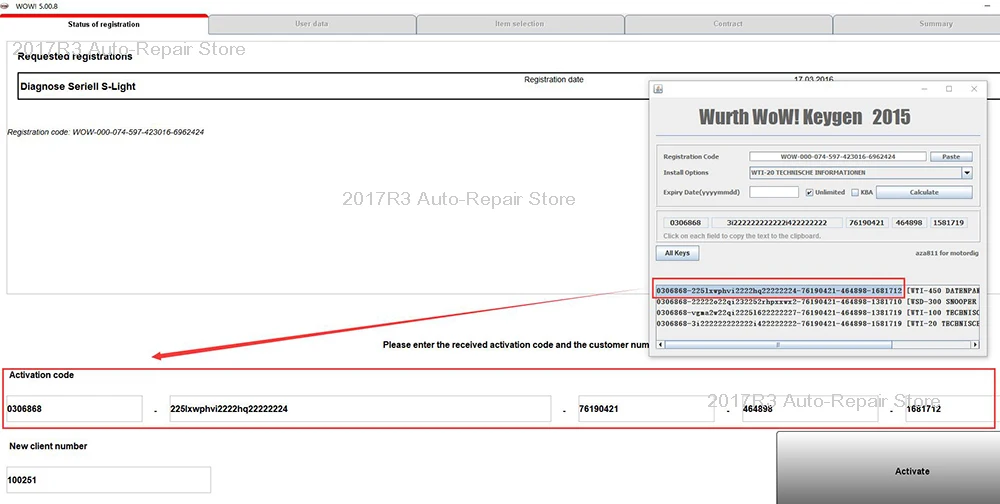
Task: Select the Status of registration tab
Action: coord(104,24)
